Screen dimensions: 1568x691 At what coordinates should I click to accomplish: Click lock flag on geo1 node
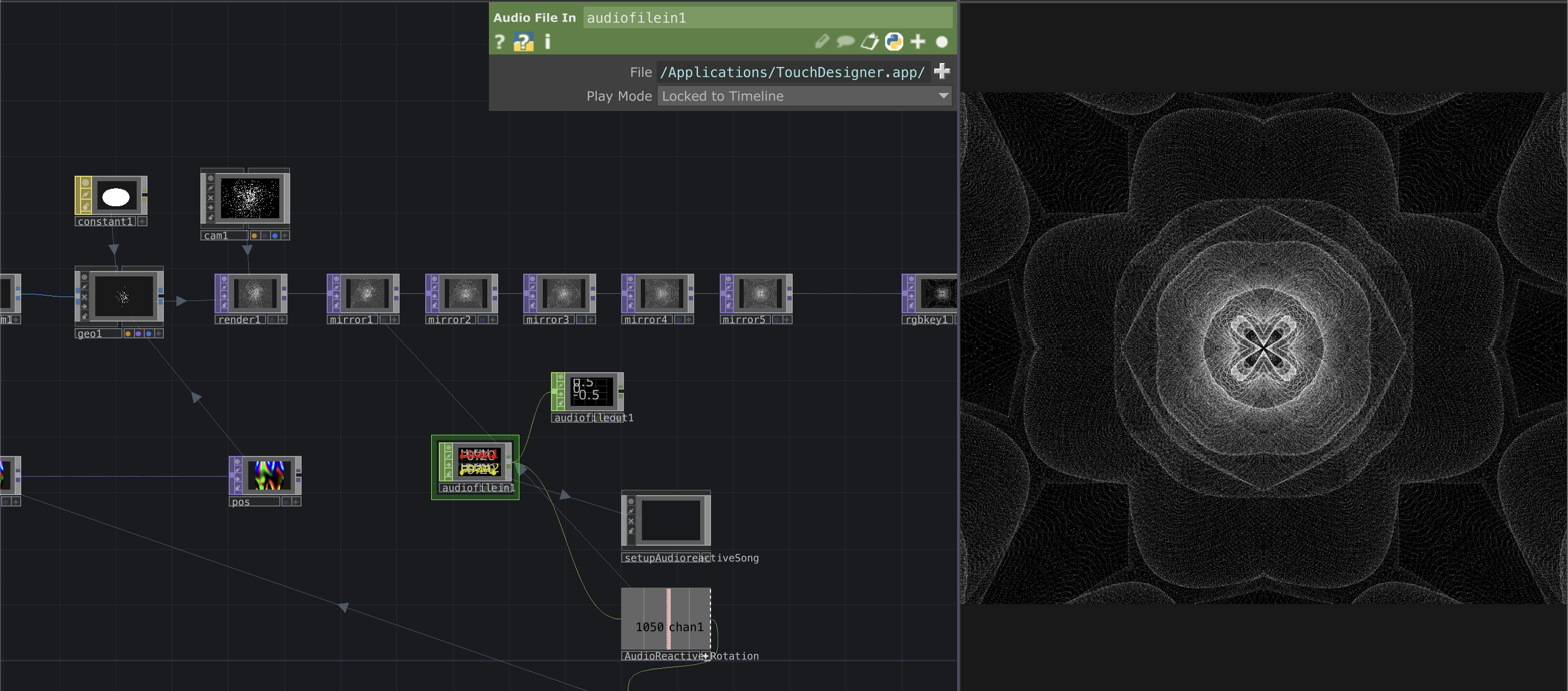84,316
